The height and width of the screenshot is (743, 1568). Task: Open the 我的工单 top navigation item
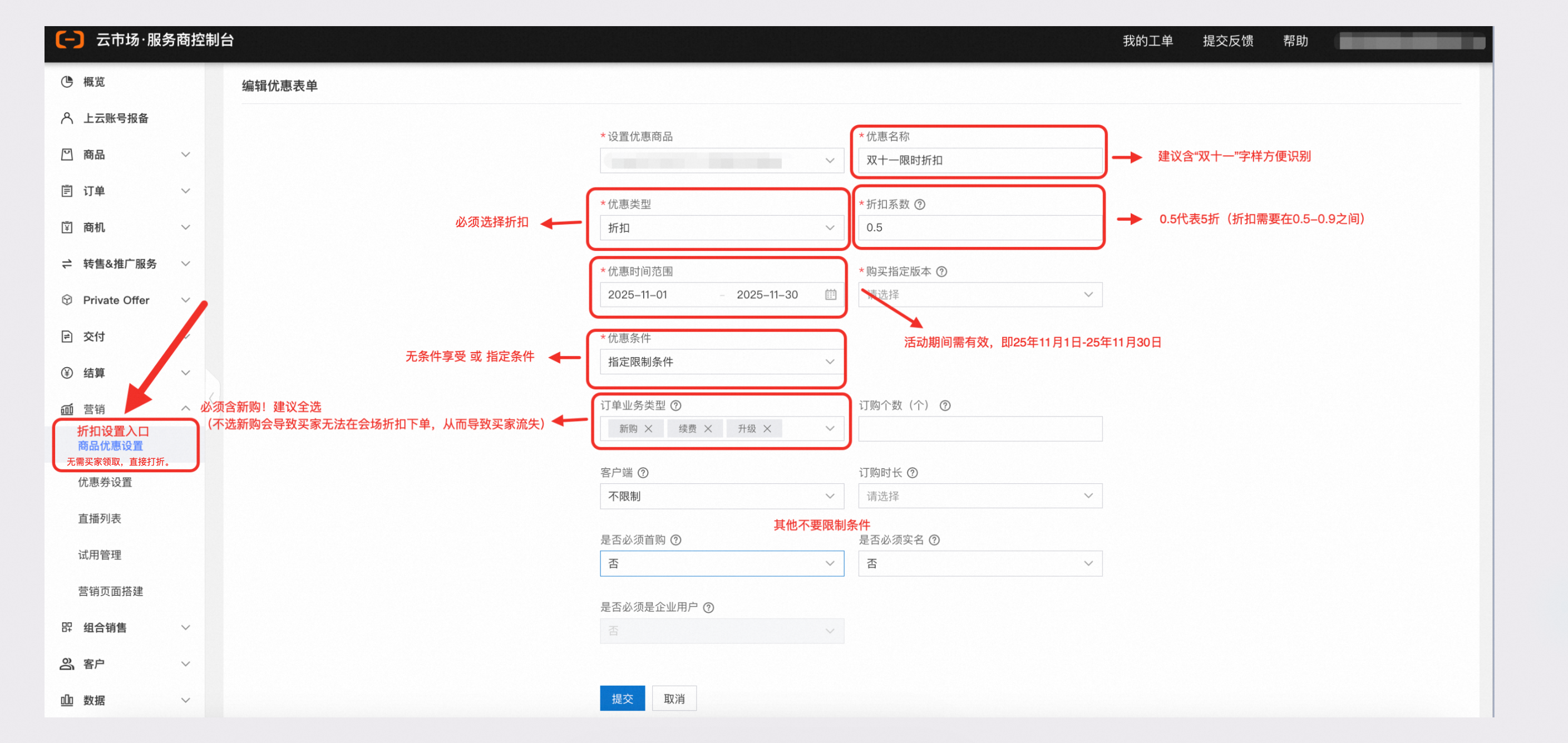coord(1147,41)
